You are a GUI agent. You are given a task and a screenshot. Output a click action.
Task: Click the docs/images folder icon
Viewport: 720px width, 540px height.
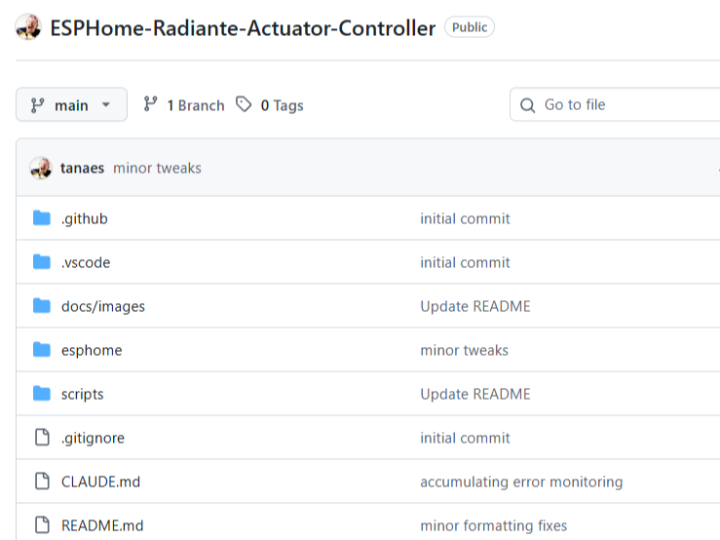(x=42, y=306)
